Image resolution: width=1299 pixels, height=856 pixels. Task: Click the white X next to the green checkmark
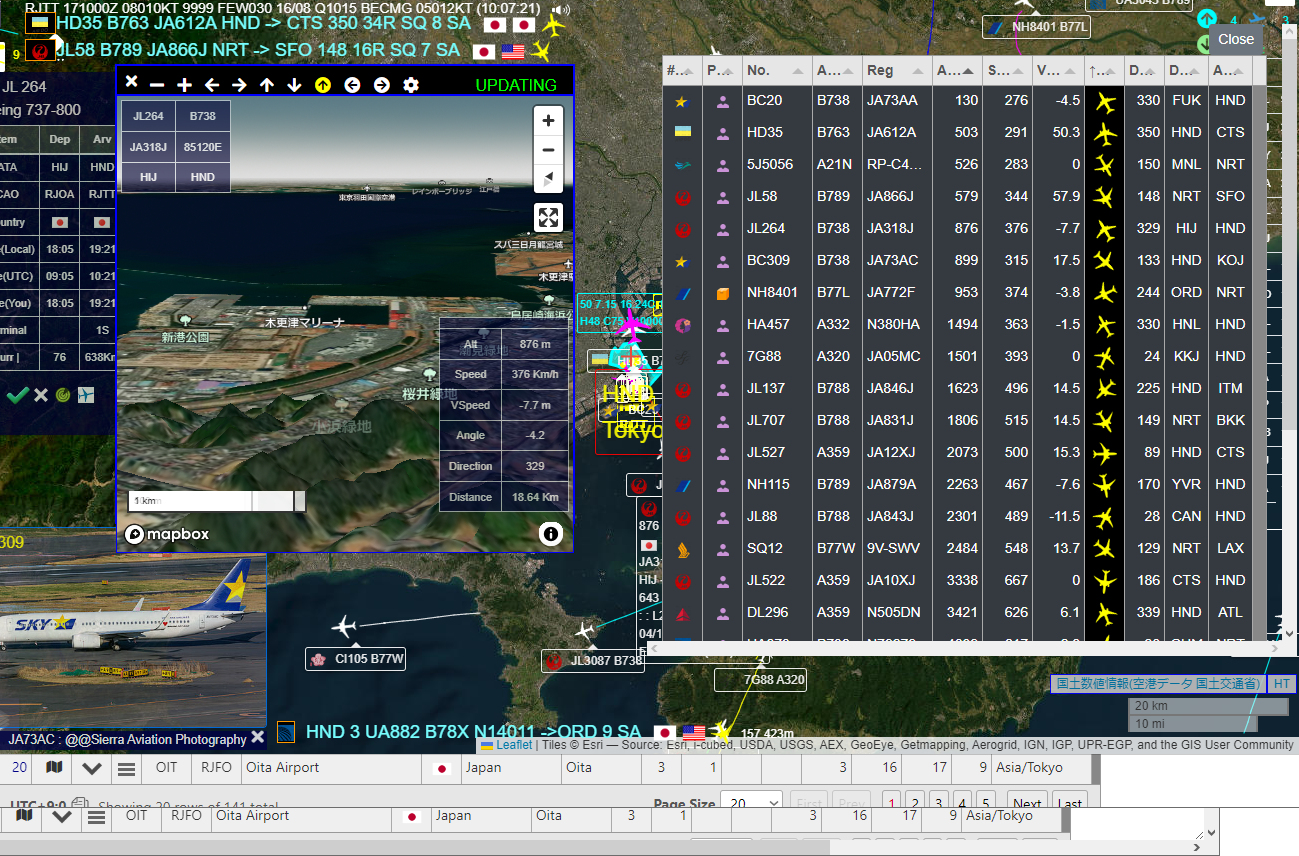tap(41, 395)
